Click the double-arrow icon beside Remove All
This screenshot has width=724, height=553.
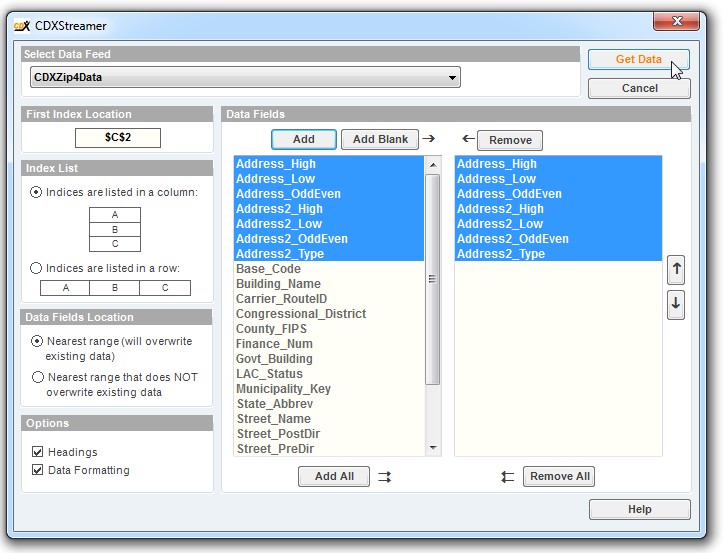(508, 477)
